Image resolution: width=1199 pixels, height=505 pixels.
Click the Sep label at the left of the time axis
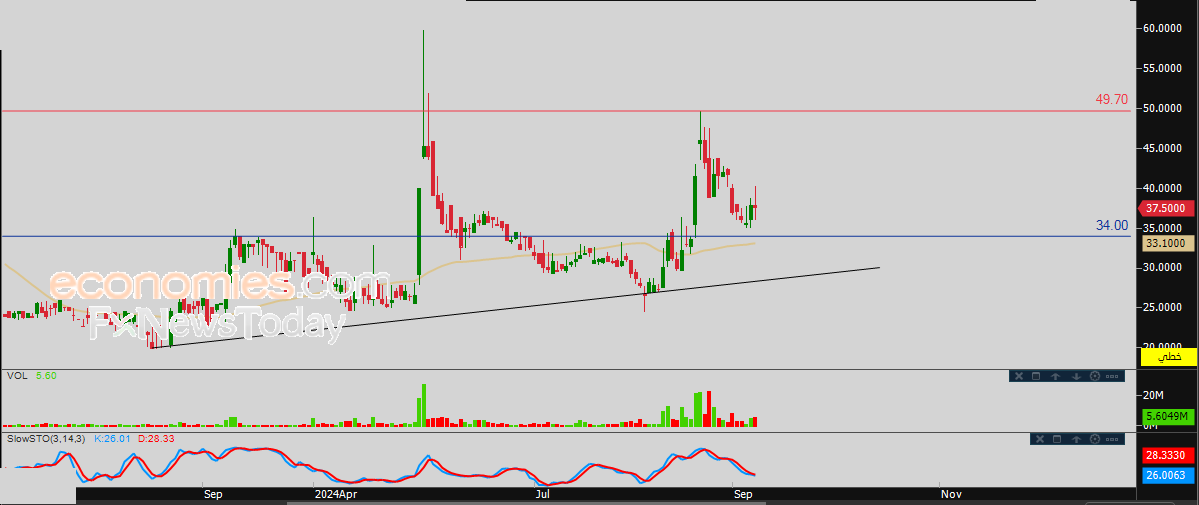[x=213, y=495]
